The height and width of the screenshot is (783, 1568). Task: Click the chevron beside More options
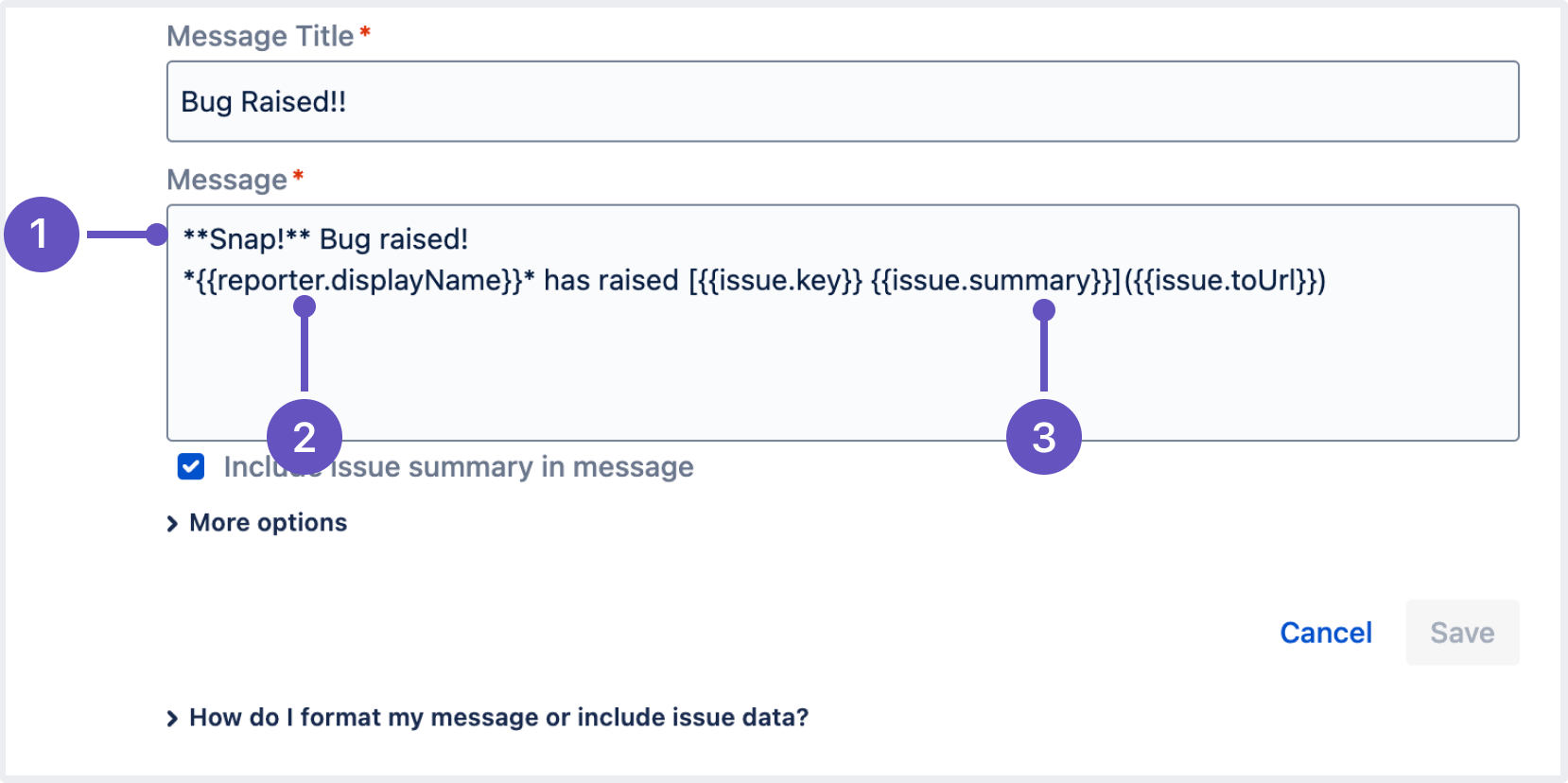[x=172, y=522]
